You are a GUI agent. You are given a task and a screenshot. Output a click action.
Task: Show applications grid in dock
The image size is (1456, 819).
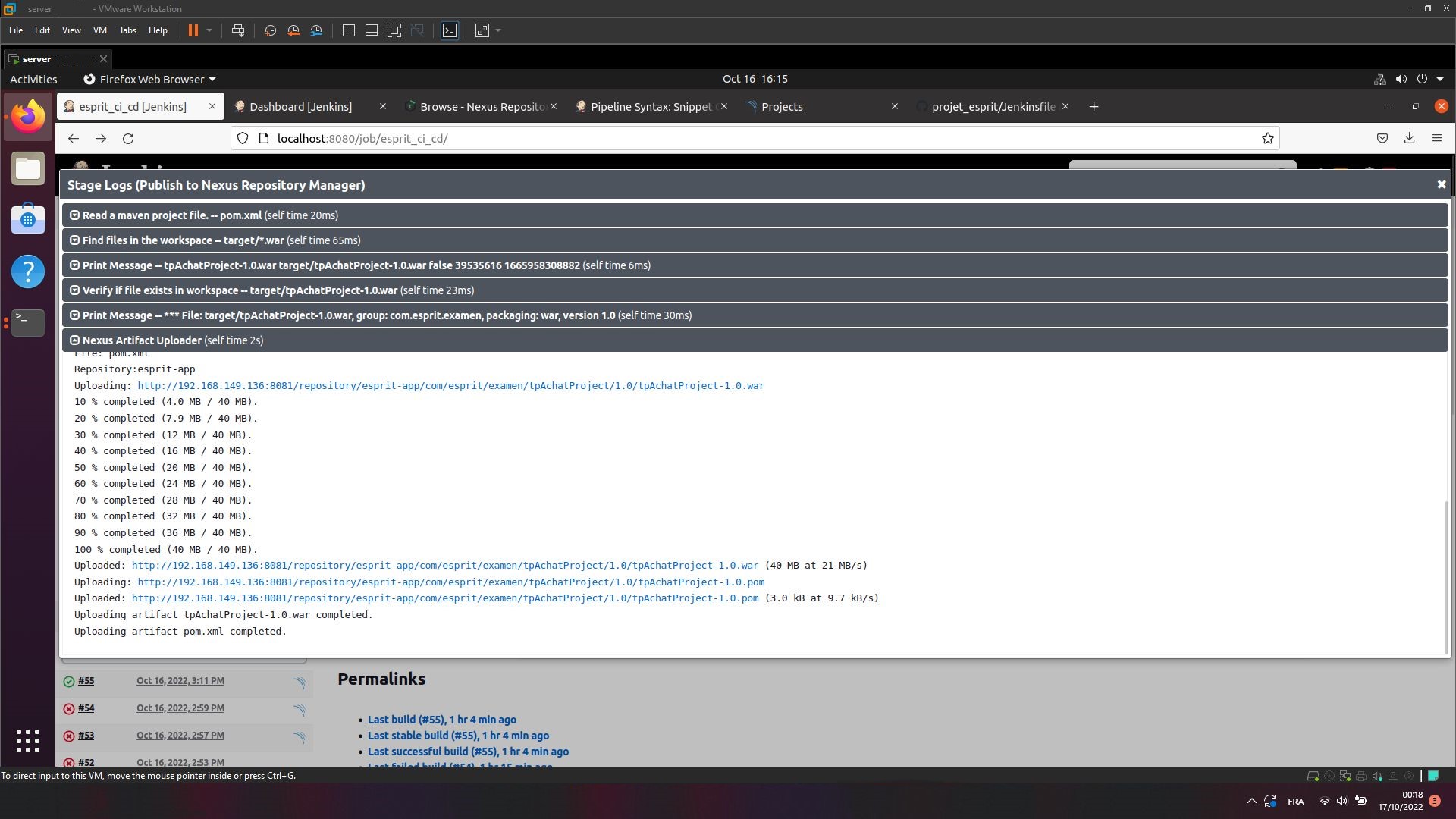28,740
